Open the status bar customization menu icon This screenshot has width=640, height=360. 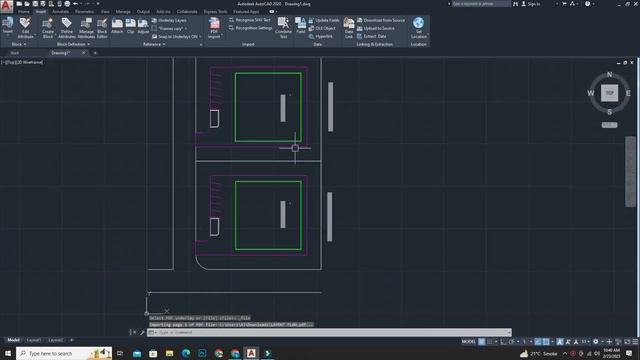click(x=635, y=342)
